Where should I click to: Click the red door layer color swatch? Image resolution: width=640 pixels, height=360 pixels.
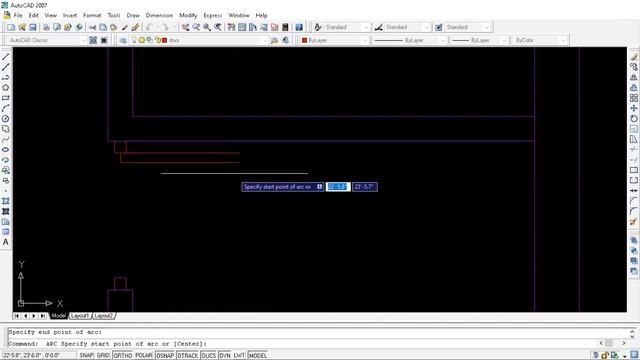(164, 40)
